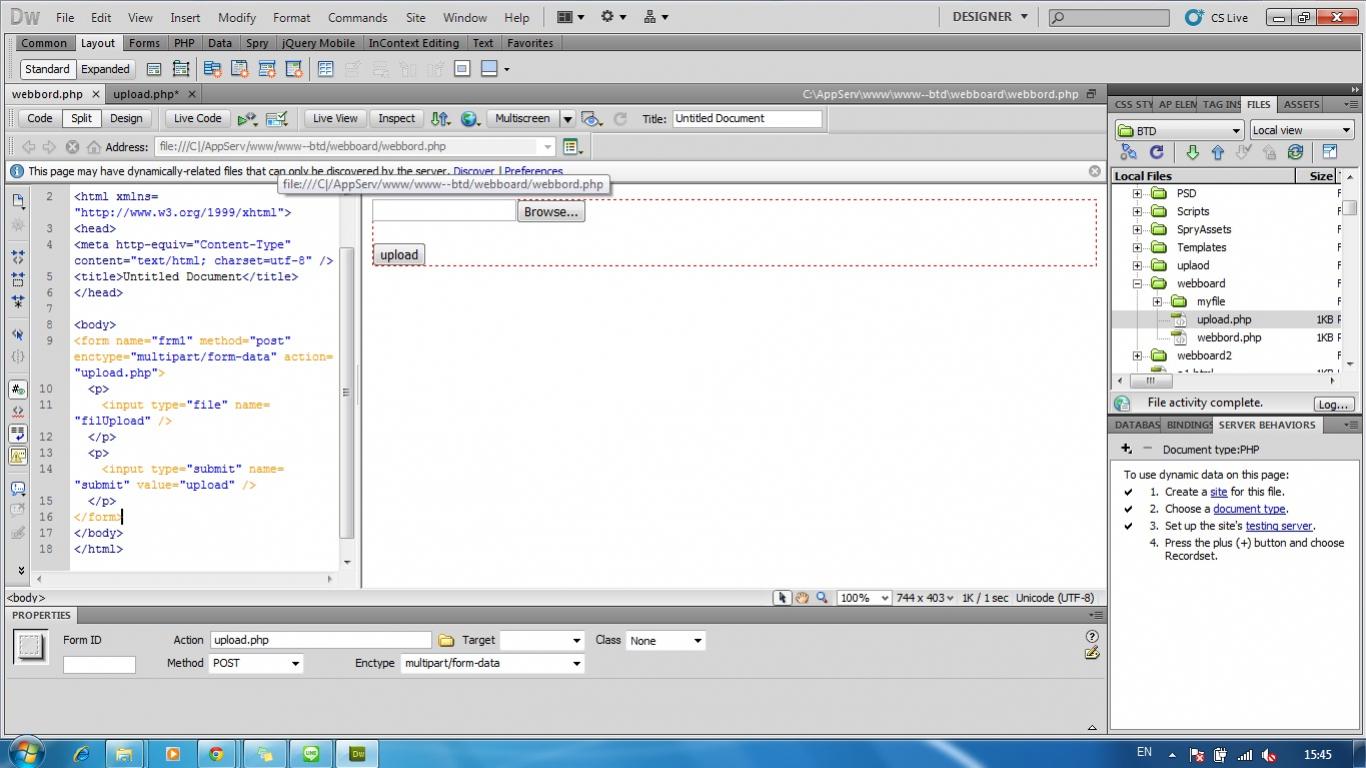
Task: Switch to Design view
Action: coord(126,118)
